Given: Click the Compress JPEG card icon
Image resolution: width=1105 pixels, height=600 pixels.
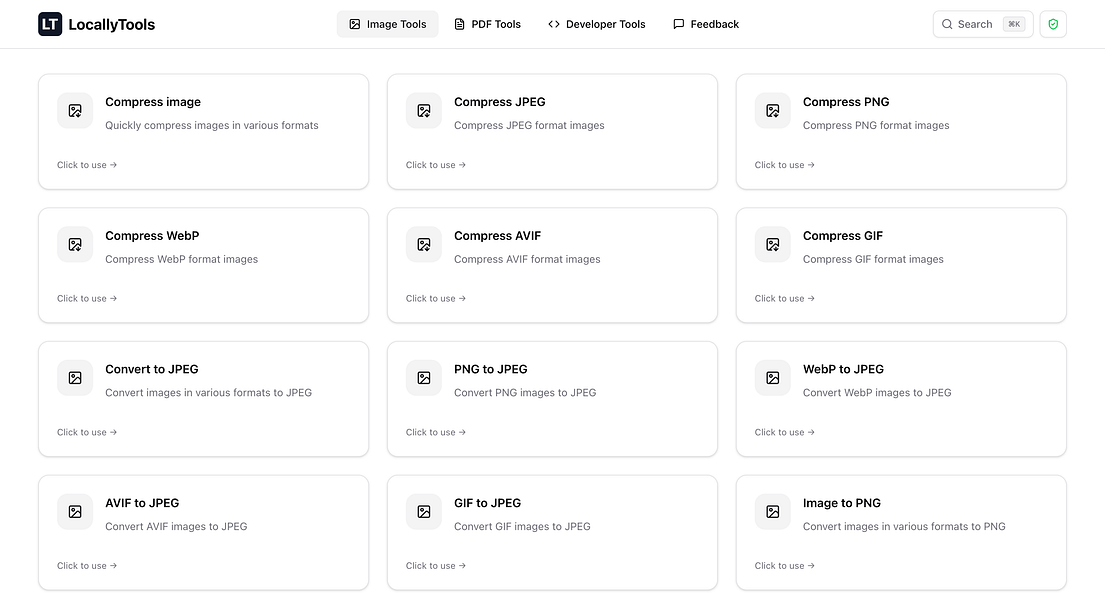Looking at the screenshot, I should click(x=423, y=110).
